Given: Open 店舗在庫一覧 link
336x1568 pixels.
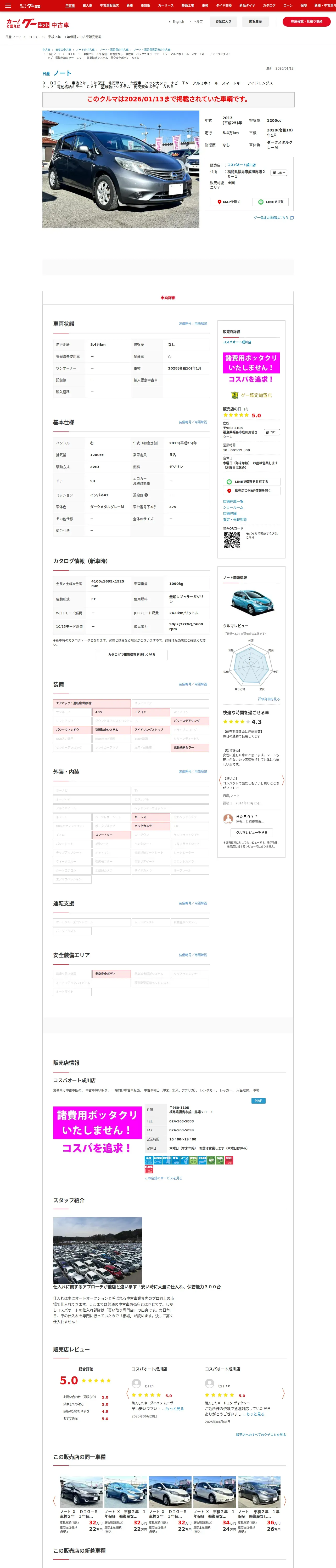Looking at the screenshot, I should coord(233,501).
